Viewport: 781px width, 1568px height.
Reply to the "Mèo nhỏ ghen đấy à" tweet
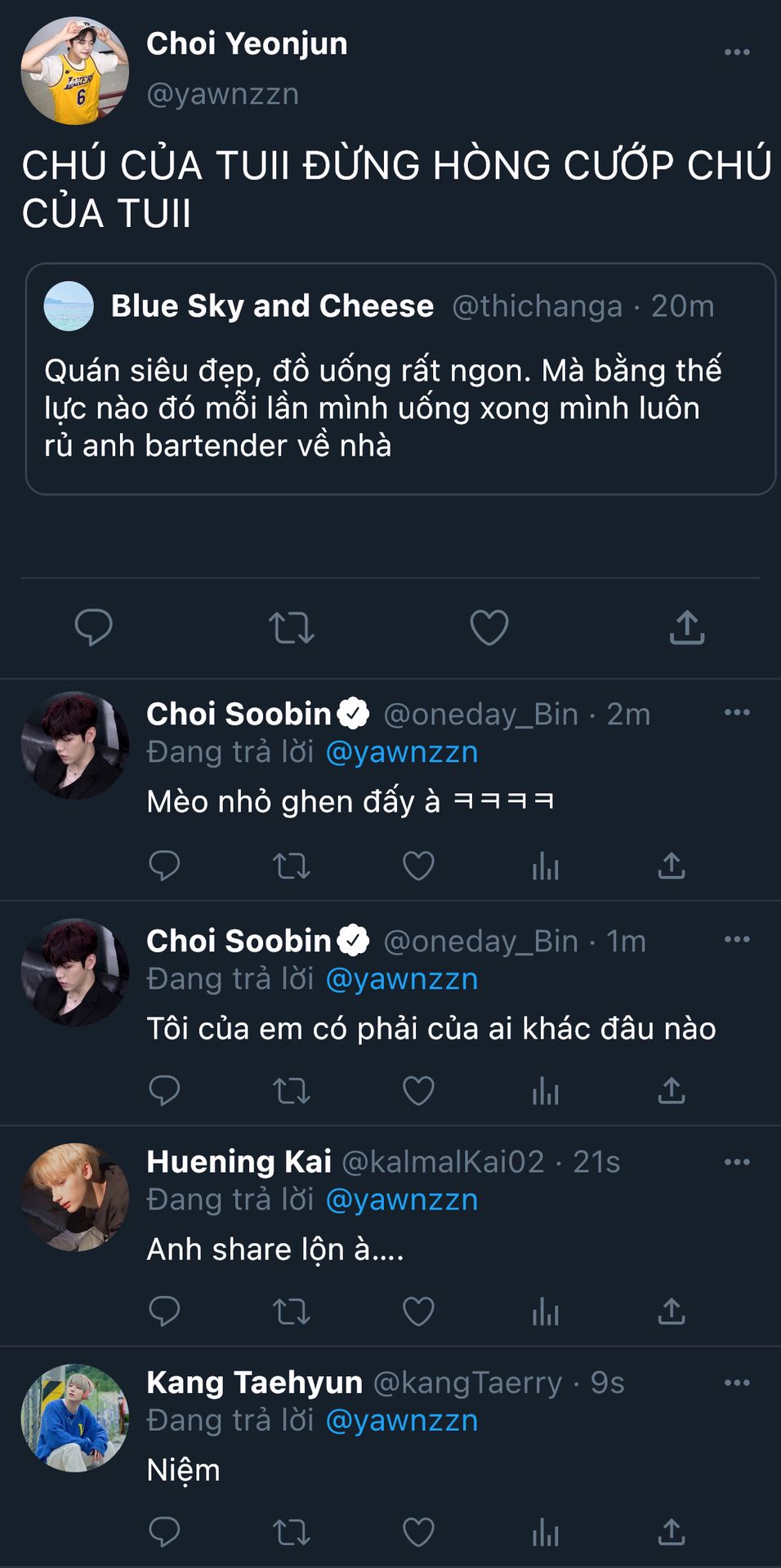[x=164, y=866]
